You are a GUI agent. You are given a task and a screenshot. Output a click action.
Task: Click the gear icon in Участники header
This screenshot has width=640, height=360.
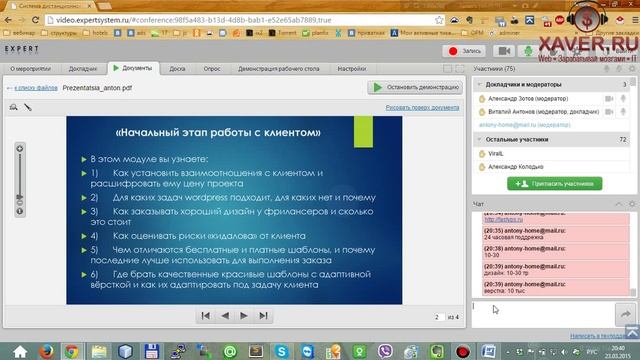point(632,69)
